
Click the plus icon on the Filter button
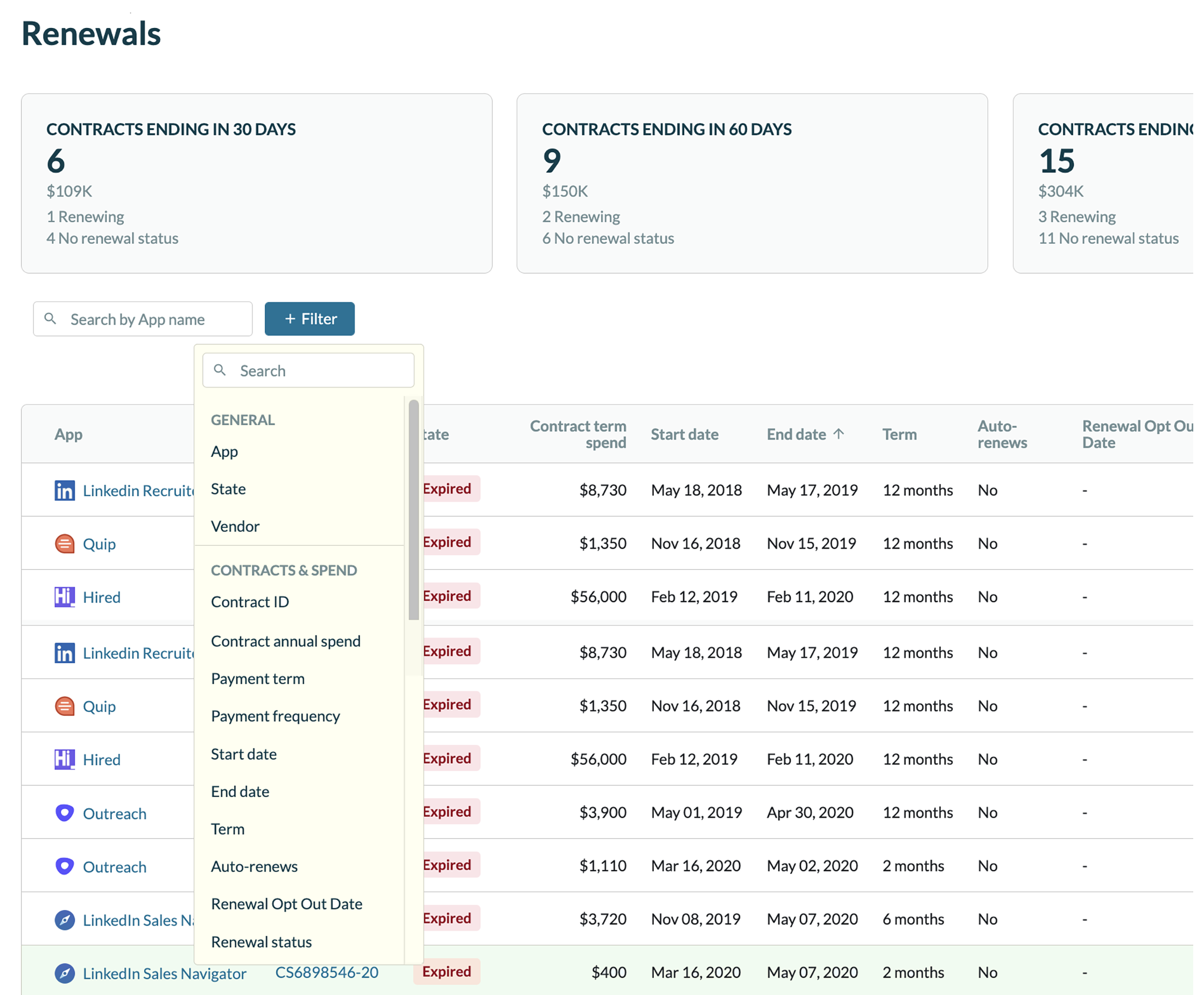(291, 319)
